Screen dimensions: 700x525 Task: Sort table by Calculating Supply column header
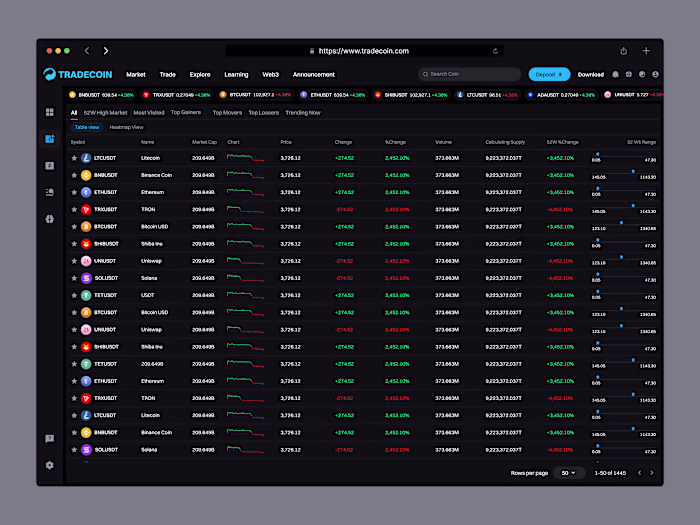coord(505,142)
